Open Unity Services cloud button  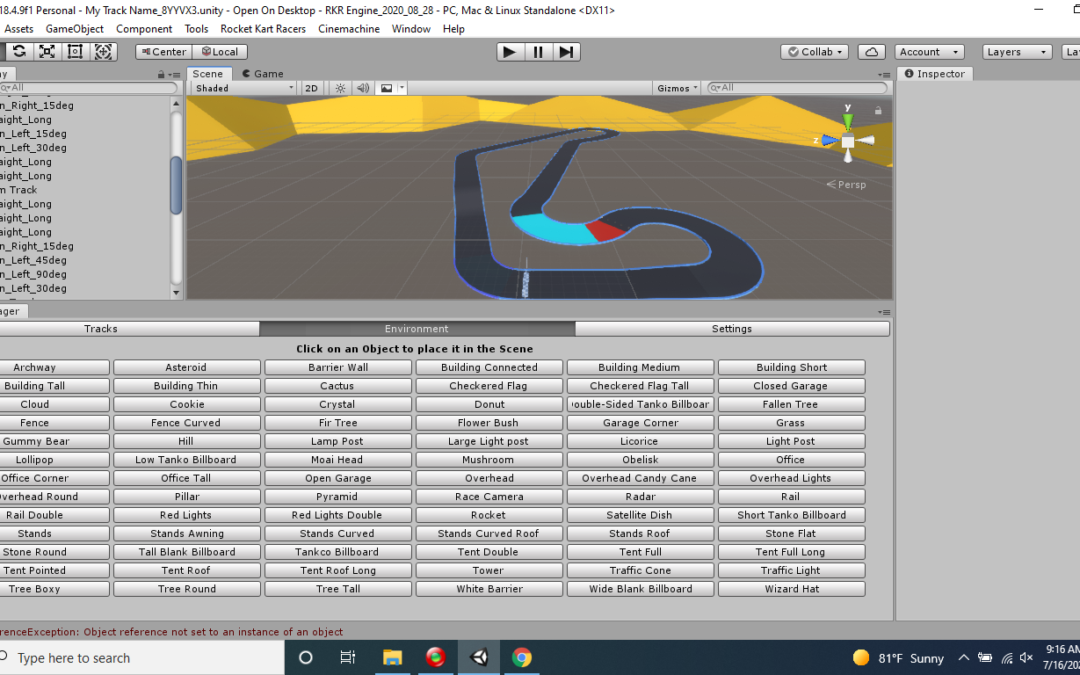(x=871, y=52)
